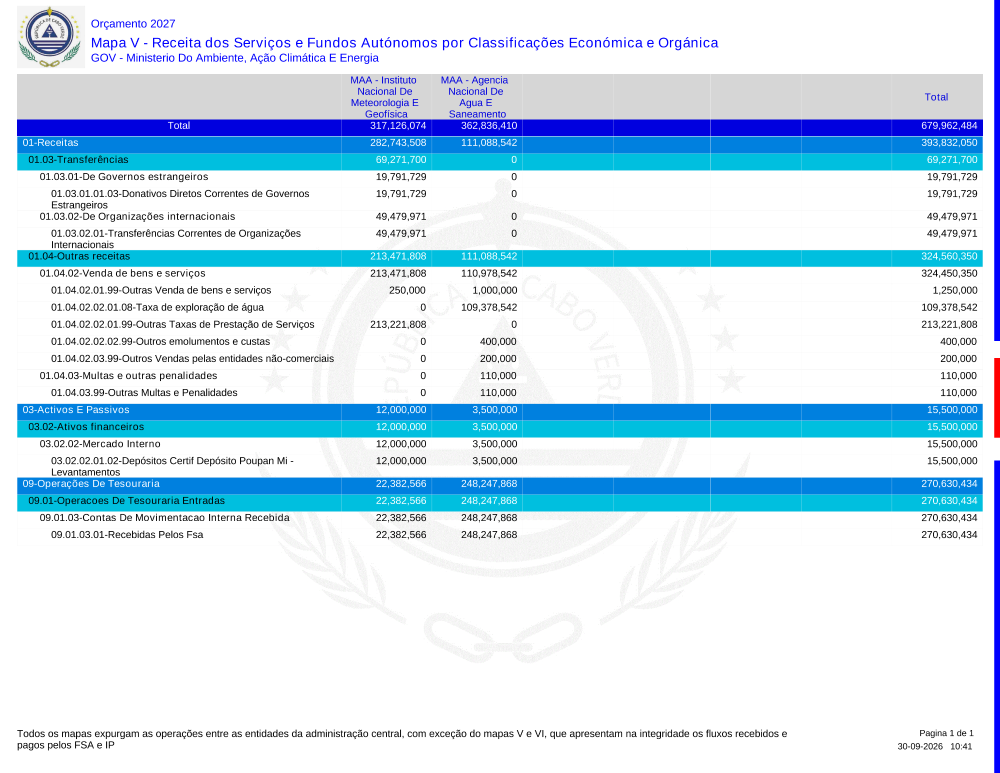Select "01.04.02.02.01.99-Outras Taxas de Prestação de Serviços"
Screen dimensions: 1000x773
tap(182, 325)
